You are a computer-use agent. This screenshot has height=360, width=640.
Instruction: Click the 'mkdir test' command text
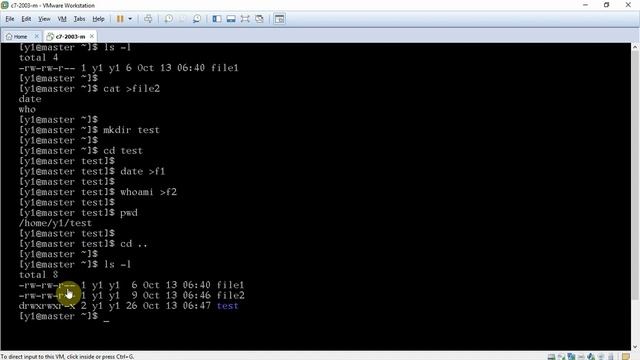131,130
